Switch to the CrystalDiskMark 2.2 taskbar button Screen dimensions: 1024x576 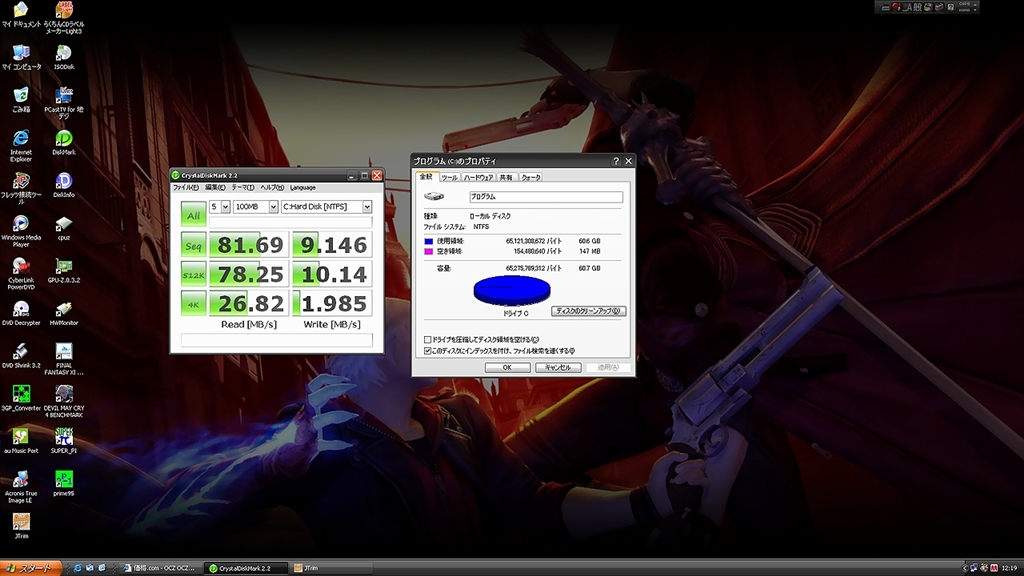coord(246,568)
